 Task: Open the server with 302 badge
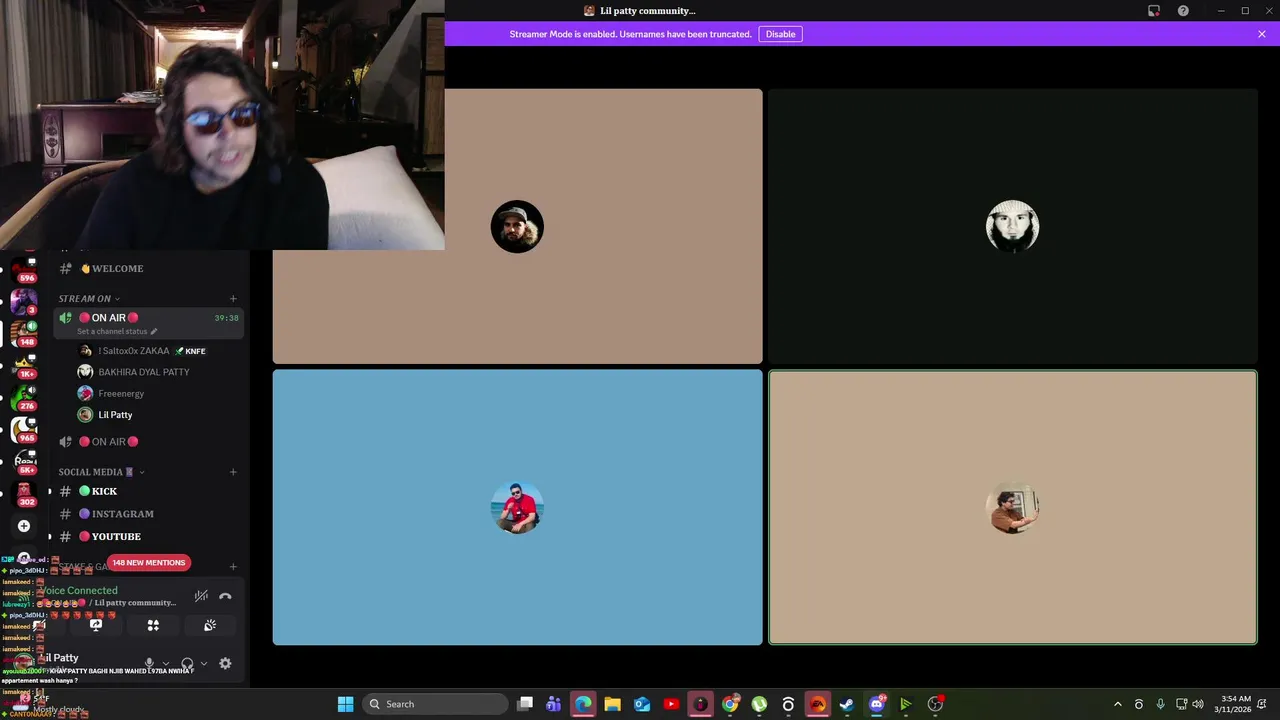24,494
